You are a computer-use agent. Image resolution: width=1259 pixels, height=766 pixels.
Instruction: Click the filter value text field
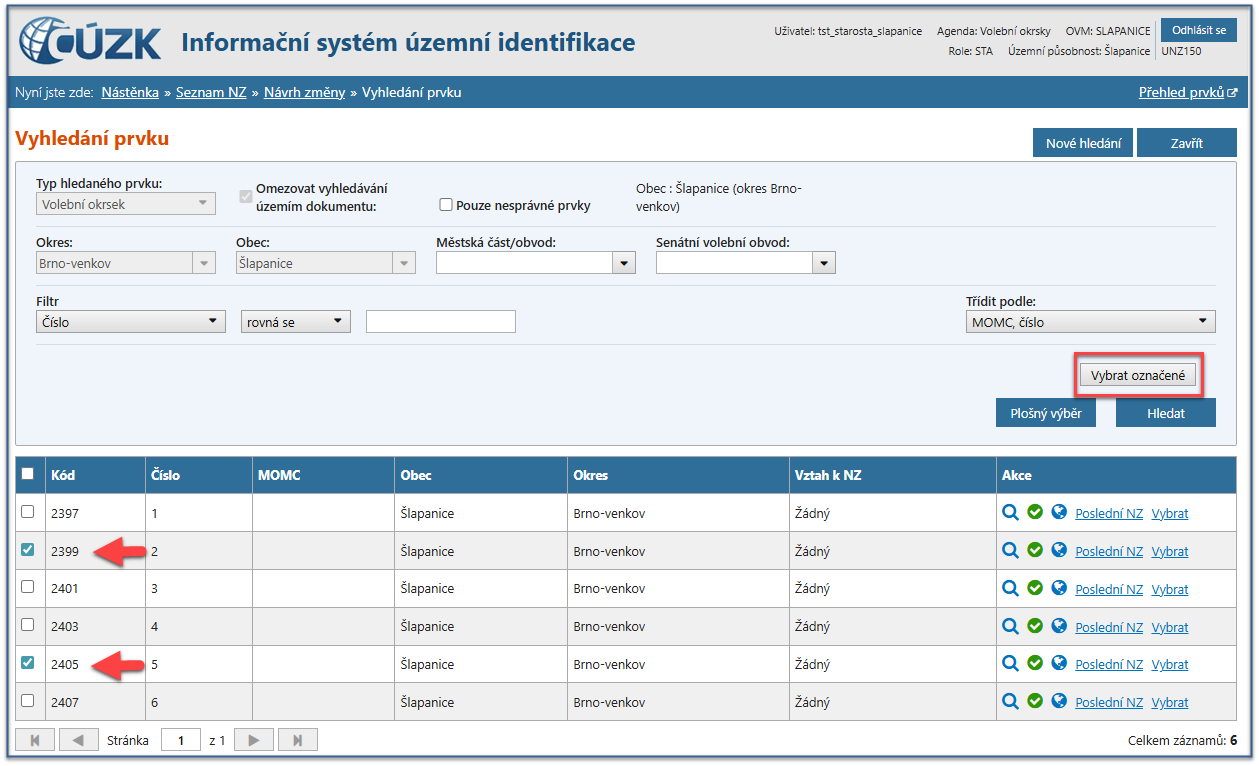pos(440,322)
